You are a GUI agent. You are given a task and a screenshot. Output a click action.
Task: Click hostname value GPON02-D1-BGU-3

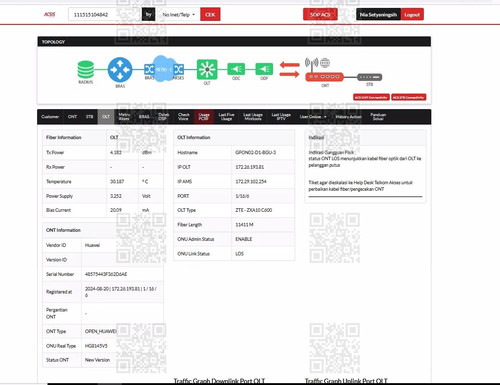256,152
